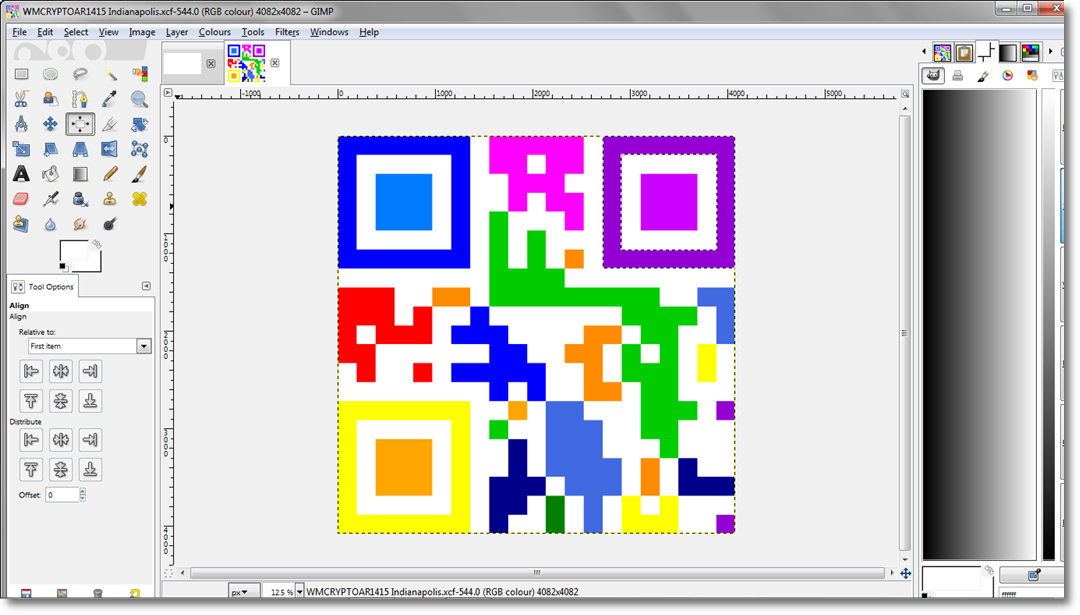Image resolution: width=1080 pixels, height=615 pixels.
Task: Select the Rectangle Select tool
Action: pyautogui.click(x=21, y=74)
